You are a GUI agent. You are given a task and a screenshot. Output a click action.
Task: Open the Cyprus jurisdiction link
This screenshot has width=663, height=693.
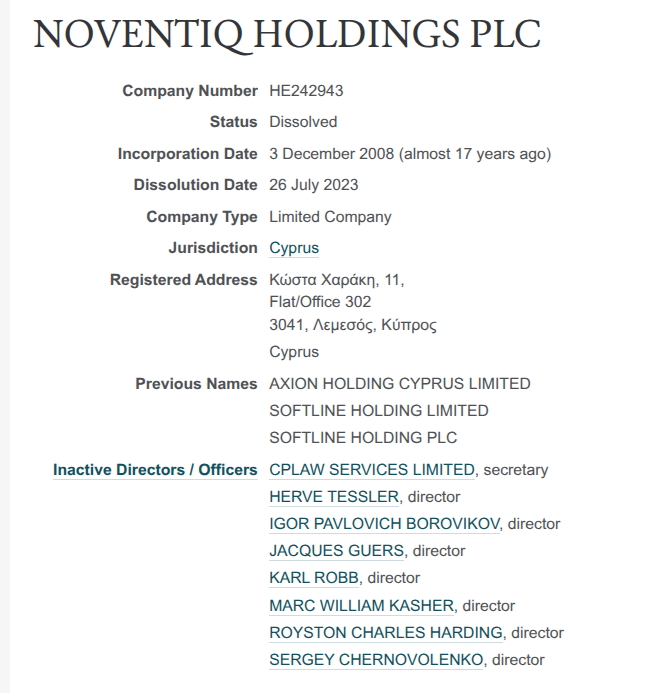coord(294,248)
